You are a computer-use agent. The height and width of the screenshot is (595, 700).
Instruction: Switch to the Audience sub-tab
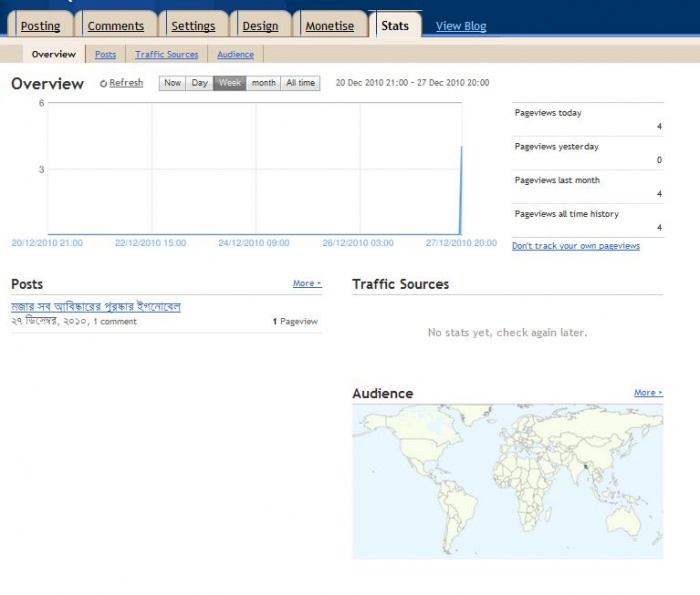[235, 55]
